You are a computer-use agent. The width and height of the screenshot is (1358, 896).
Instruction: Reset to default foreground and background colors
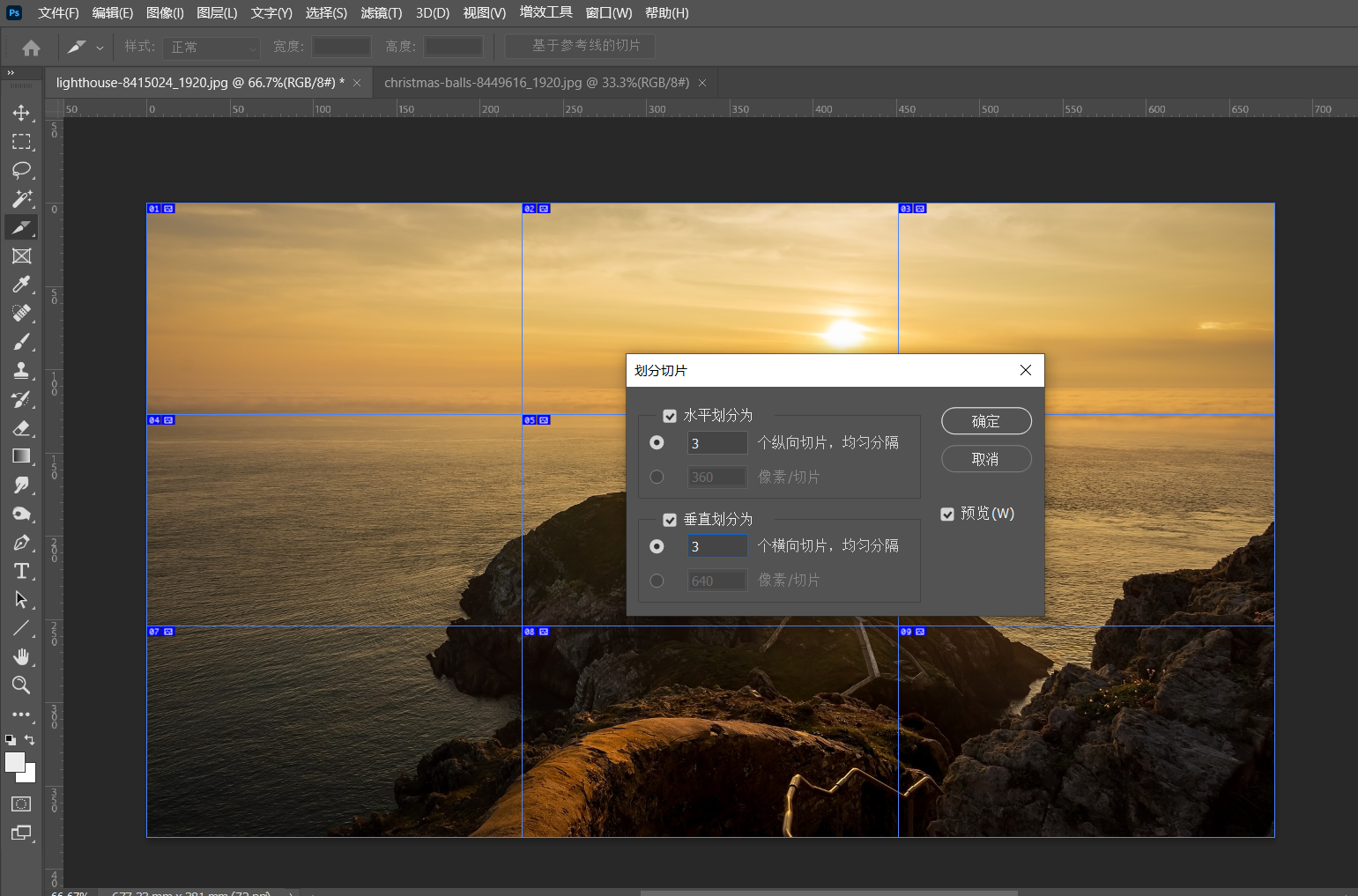(11, 740)
